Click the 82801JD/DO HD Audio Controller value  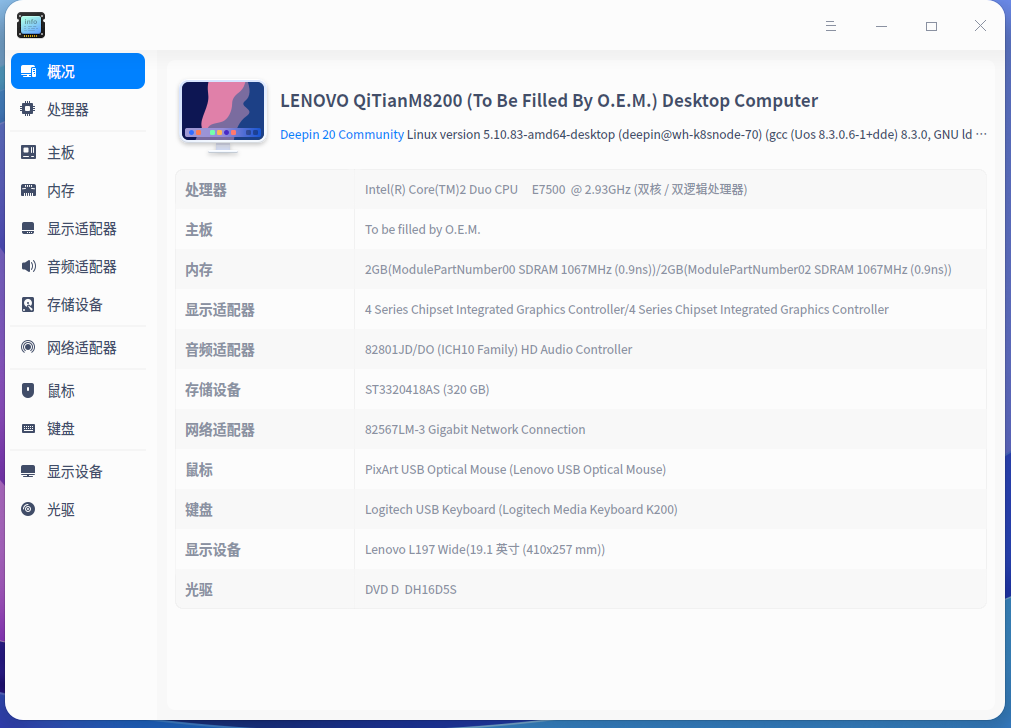click(x=498, y=349)
